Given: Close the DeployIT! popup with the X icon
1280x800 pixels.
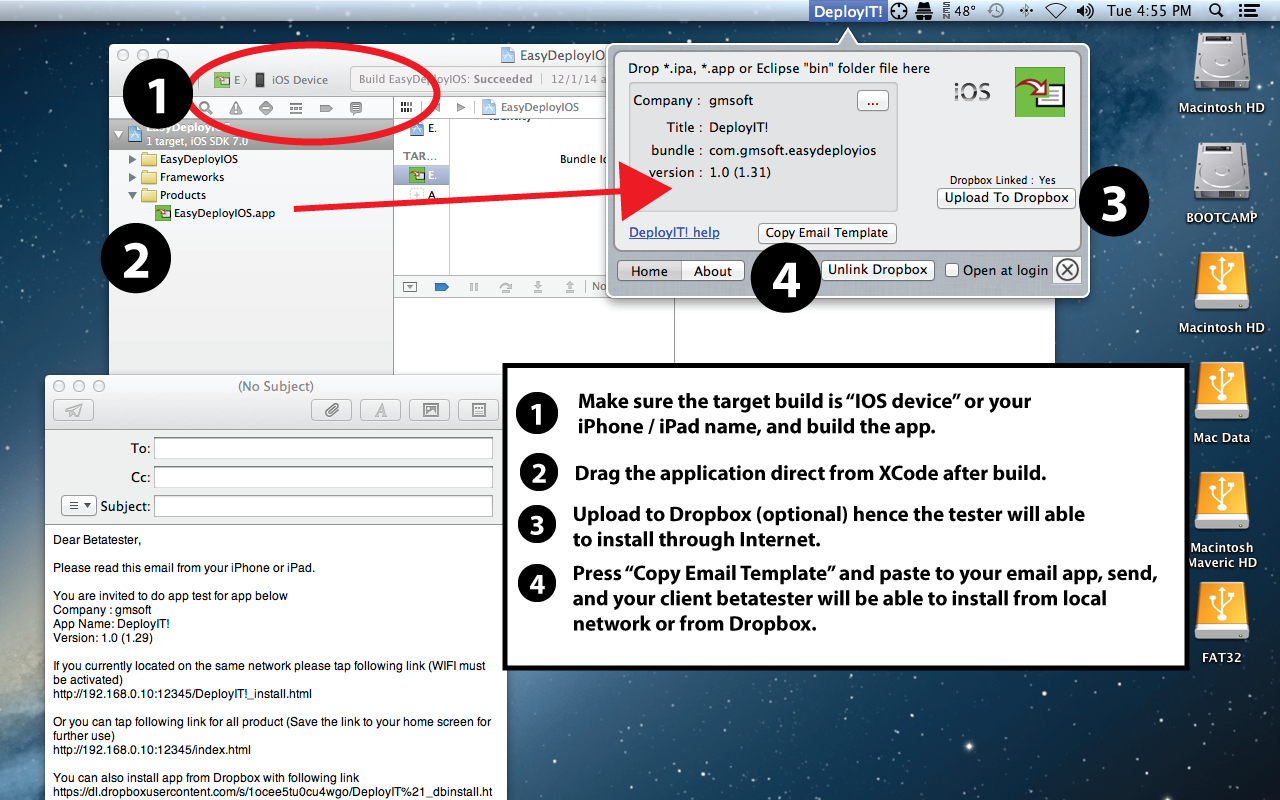Looking at the screenshot, I should [x=1068, y=270].
